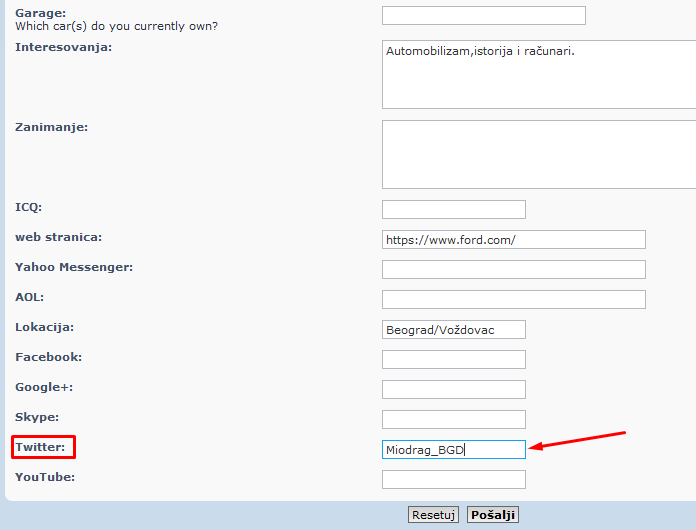Click the 'YouTube:' label
This screenshot has width=696, height=530.
45,477
